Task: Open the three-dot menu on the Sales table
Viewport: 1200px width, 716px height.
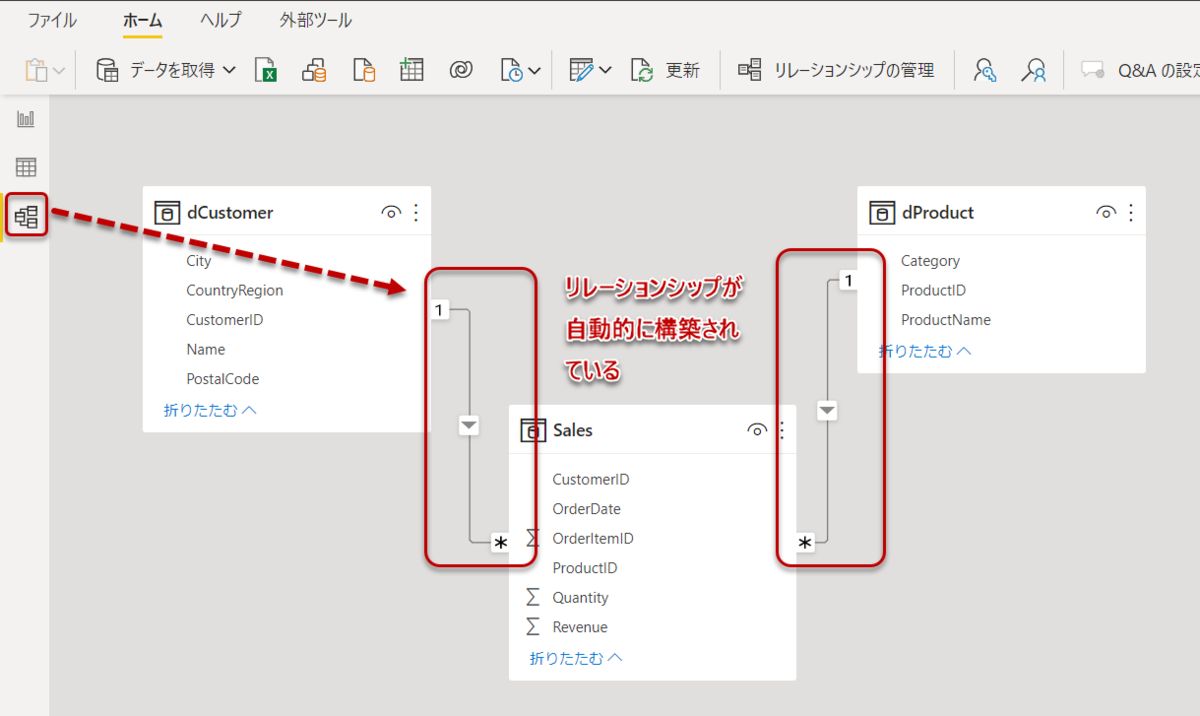Action: (x=781, y=429)
